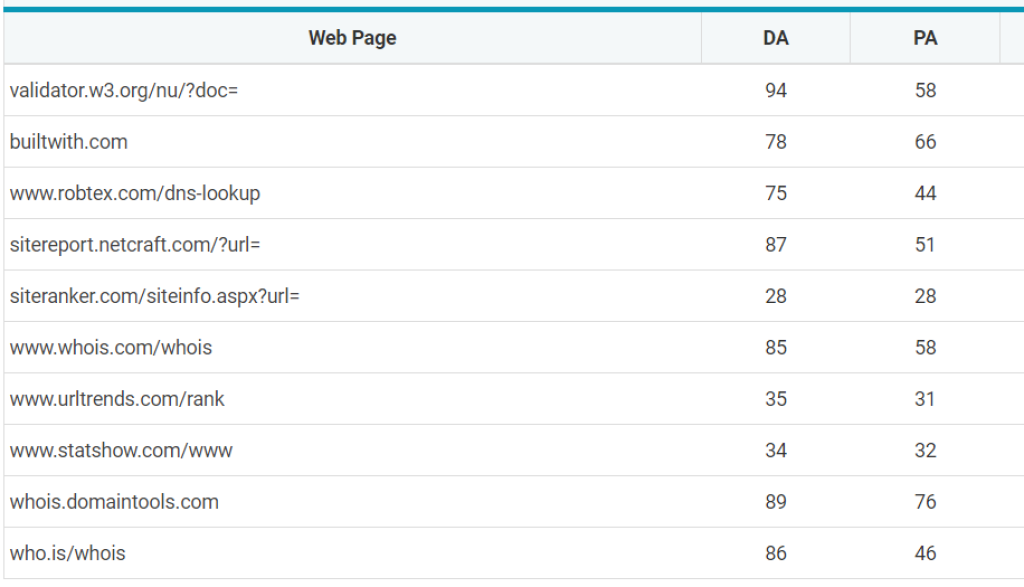The width and height of the screenshot is (1024, 587).
Task: Sort table by Web Page column header
Action: (352, 38)
